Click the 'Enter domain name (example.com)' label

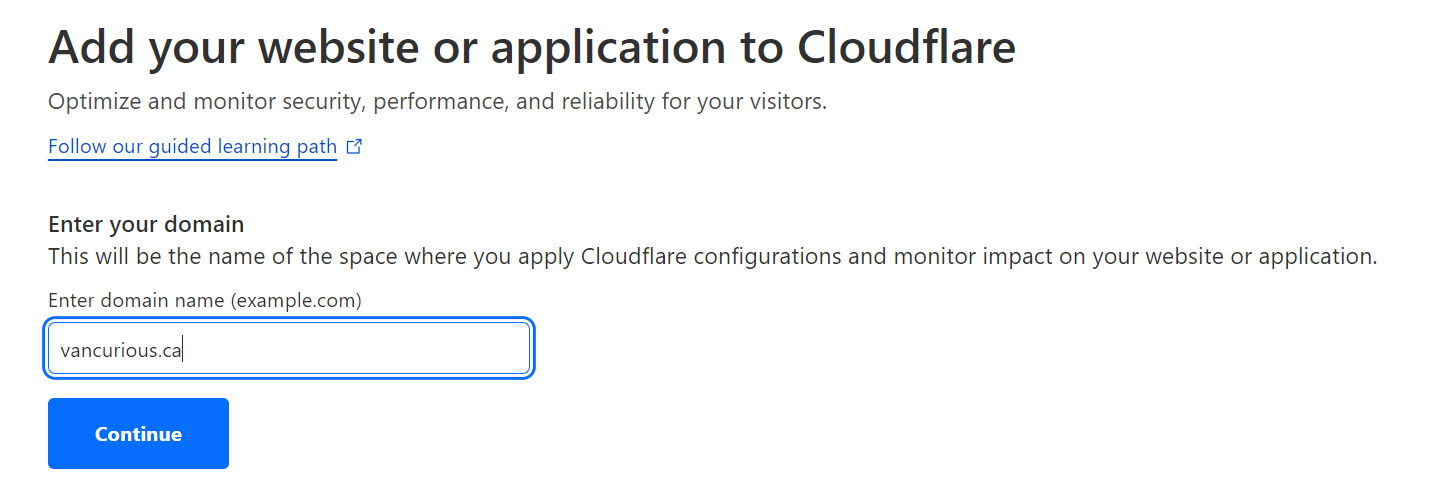point(205,300)
